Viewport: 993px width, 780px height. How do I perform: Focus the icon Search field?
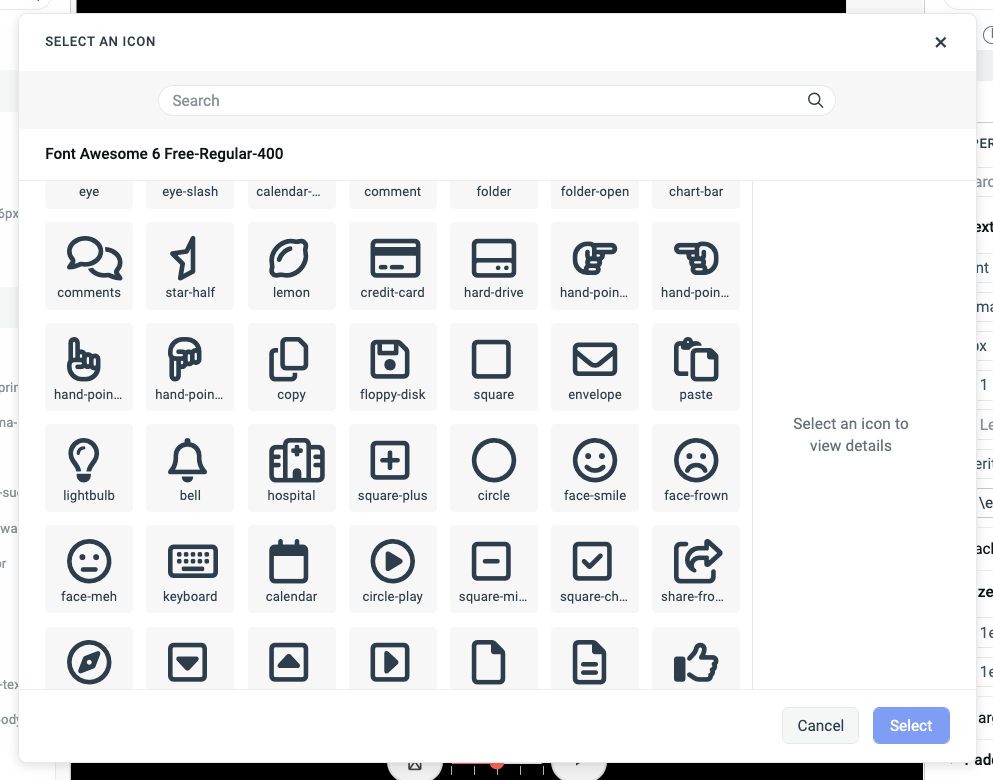click(x=496, y=101)
